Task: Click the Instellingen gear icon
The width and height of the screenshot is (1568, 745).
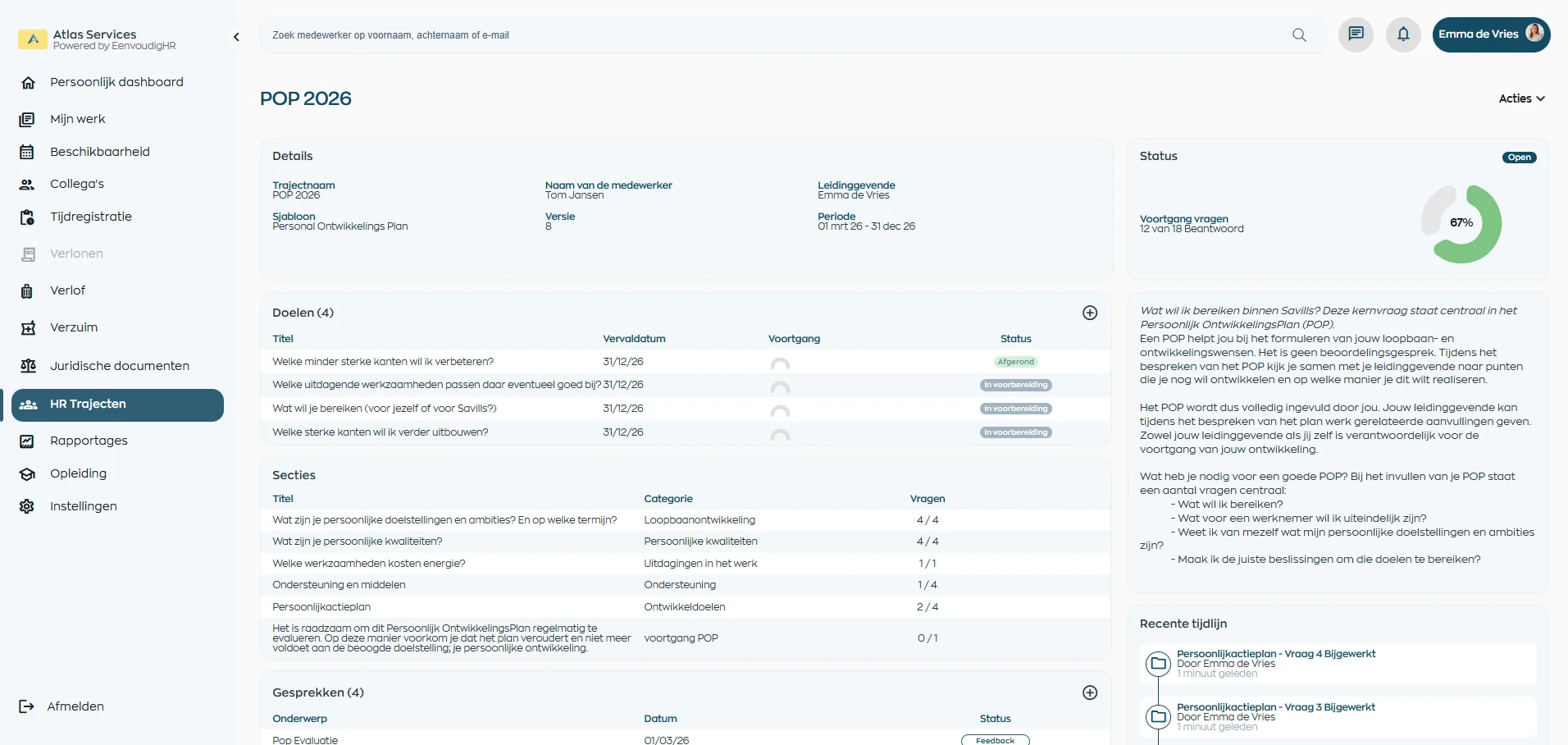Action: coord(27,506)
